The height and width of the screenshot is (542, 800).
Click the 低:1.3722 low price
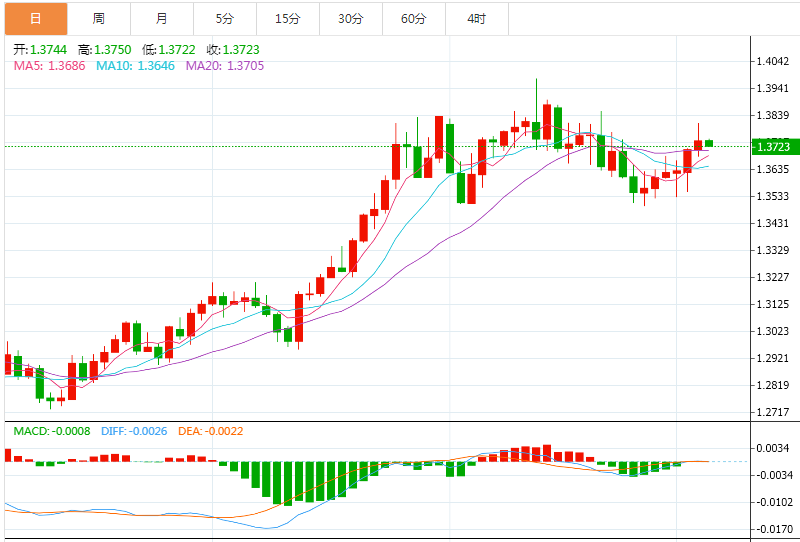[x=169, y=50]
